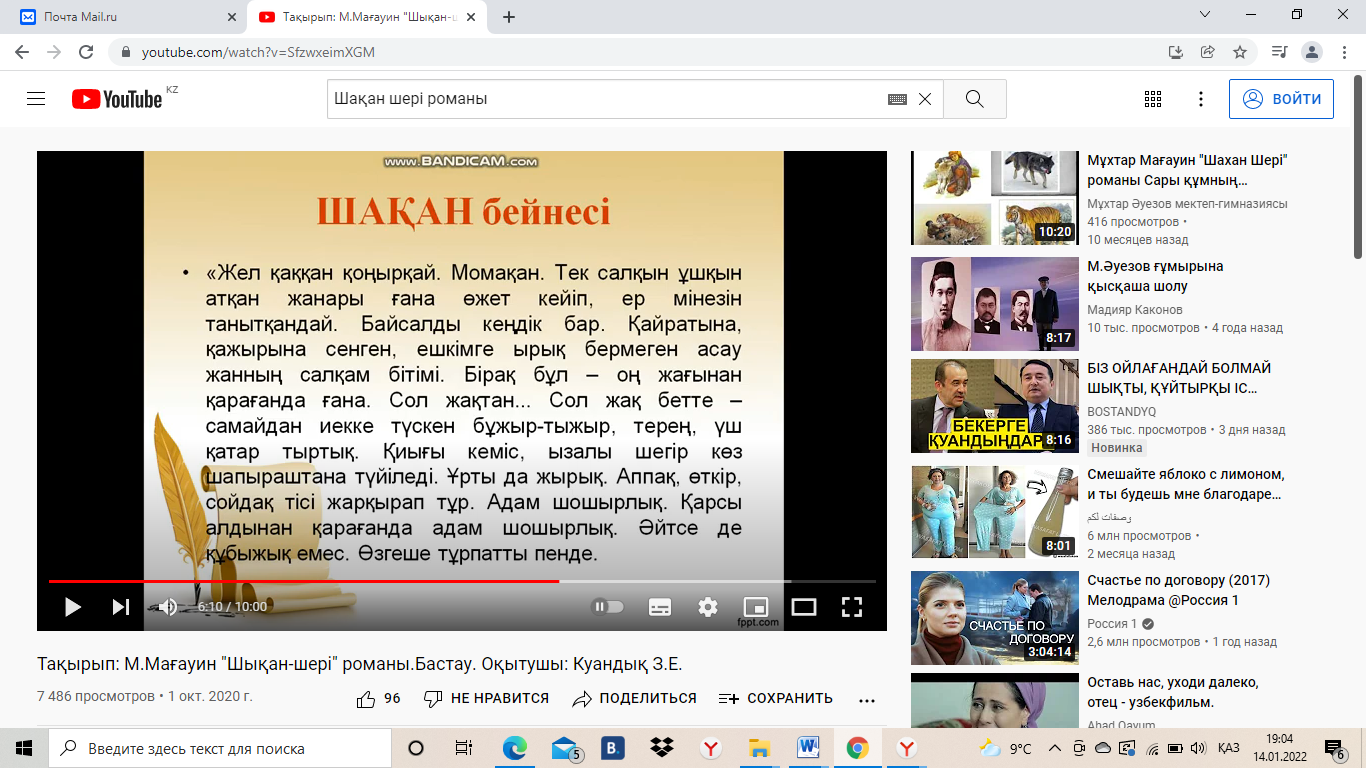Close the YouTube browser tab

(472, 17)
